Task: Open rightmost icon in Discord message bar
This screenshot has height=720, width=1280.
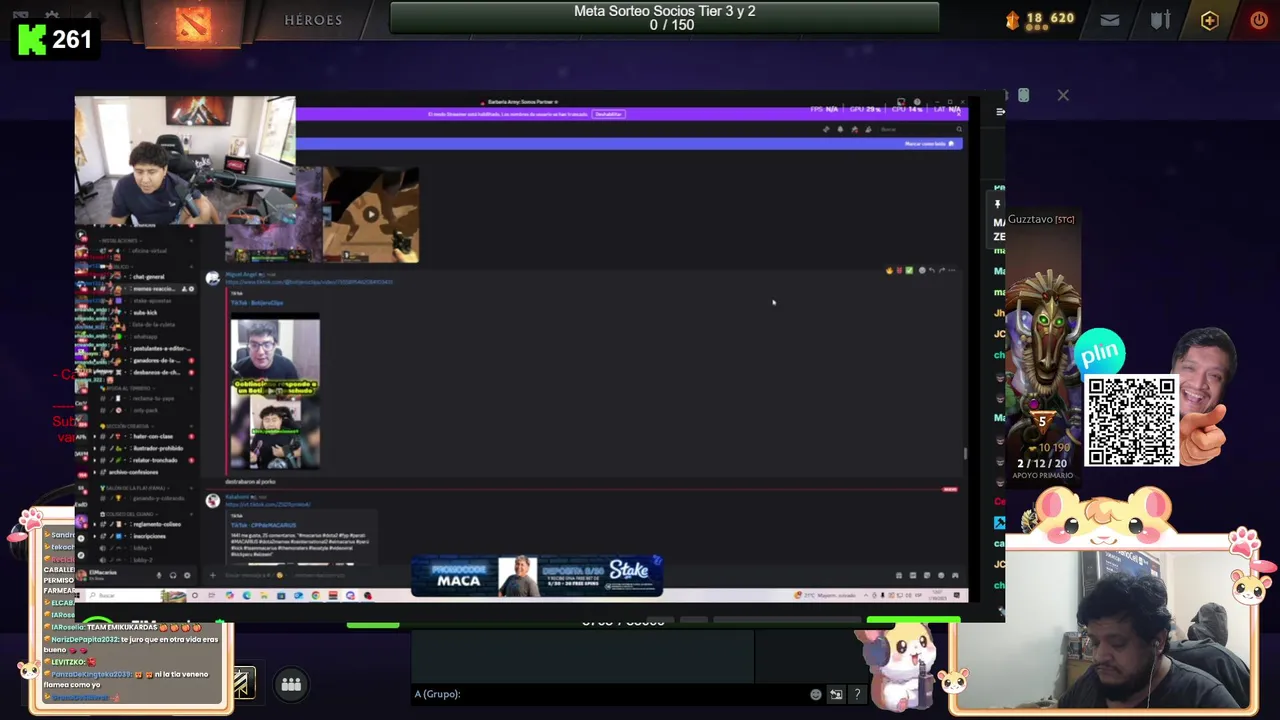Action: [955, 575]
